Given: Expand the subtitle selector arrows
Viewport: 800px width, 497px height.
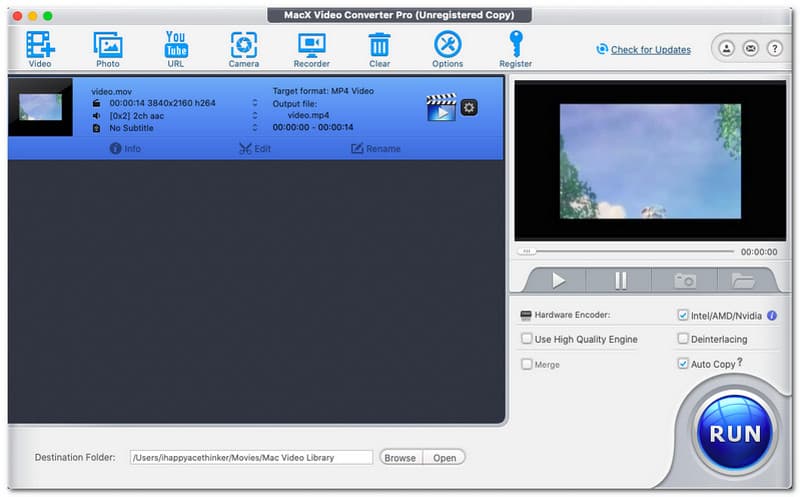Looking at the screenshot, I should pyautogui.click(x=254, y=128).
